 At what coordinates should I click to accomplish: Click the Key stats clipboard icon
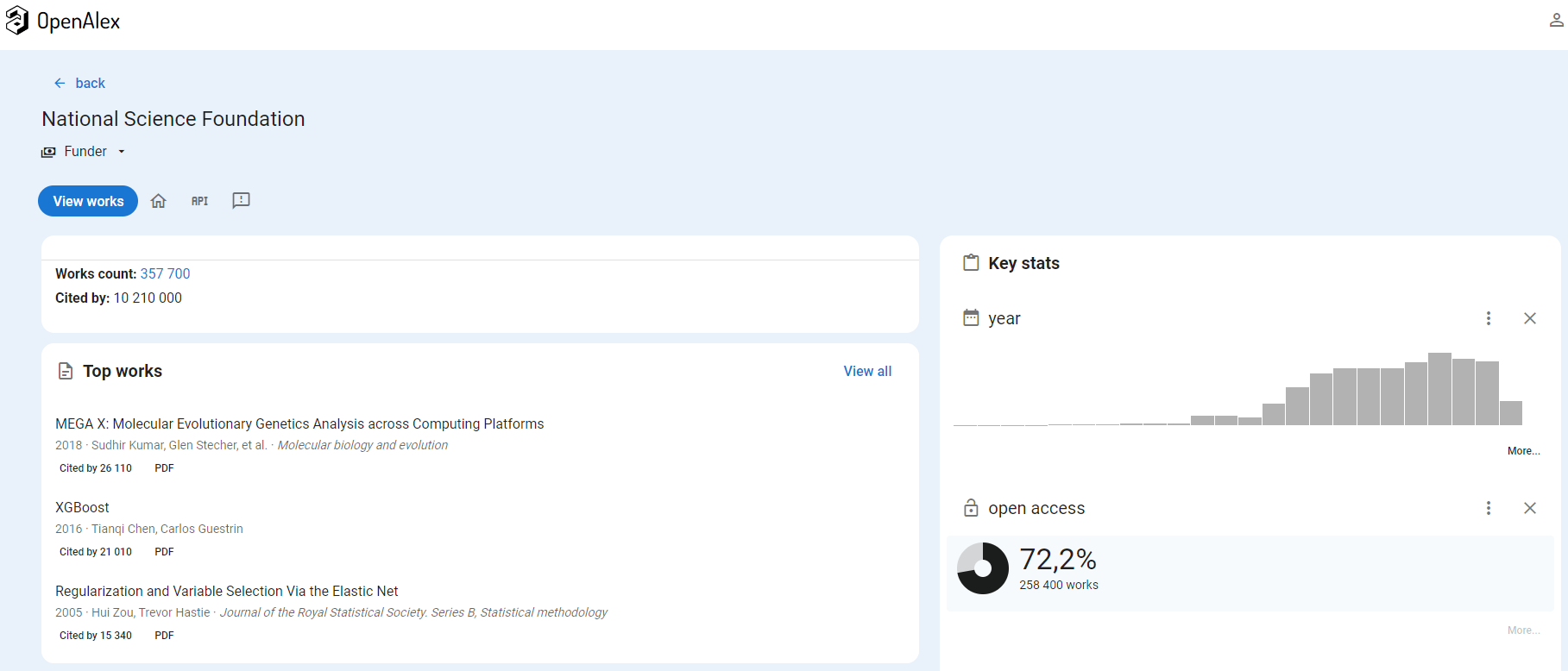971,262
